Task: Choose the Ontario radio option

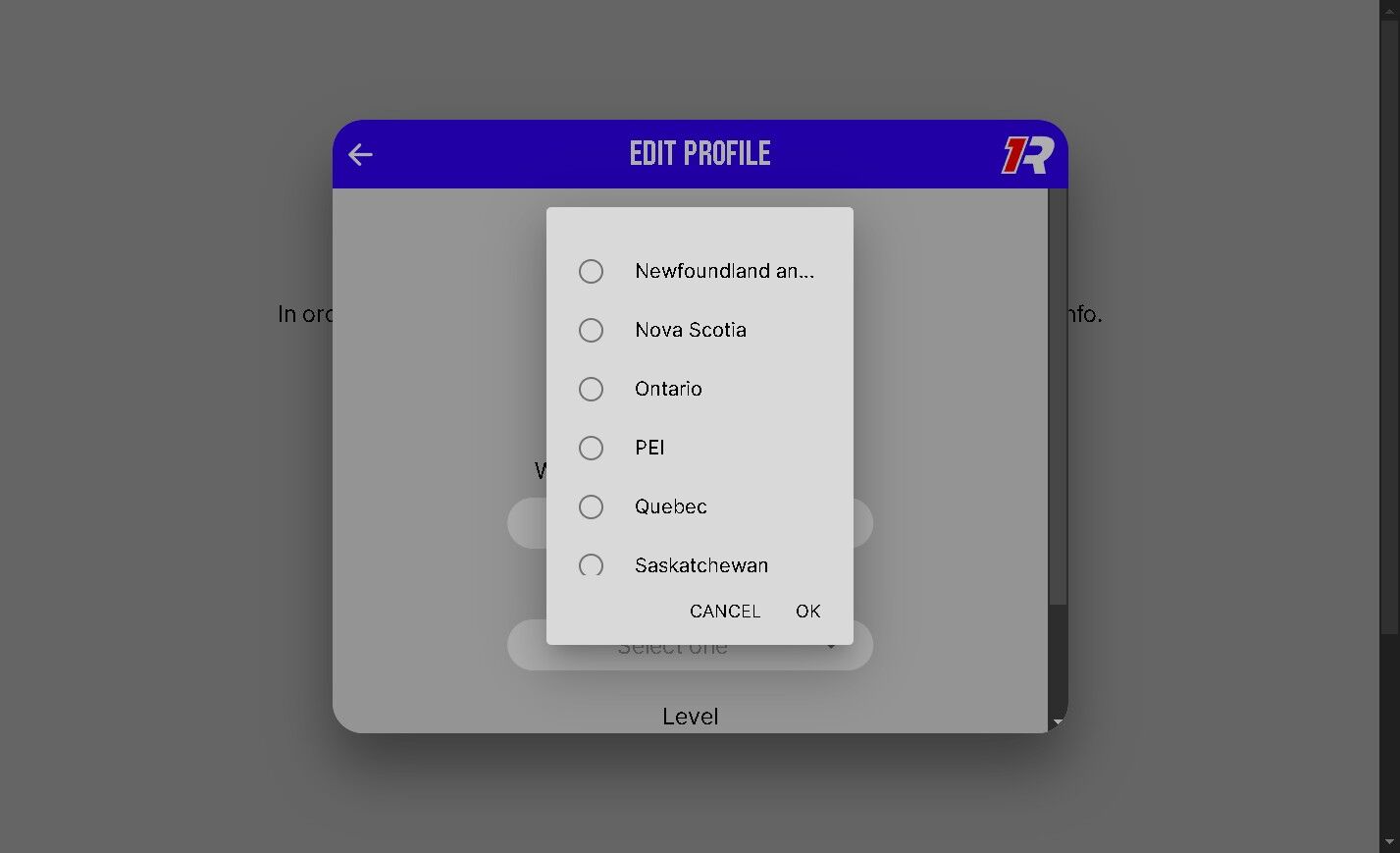Action: click(591, 389)
